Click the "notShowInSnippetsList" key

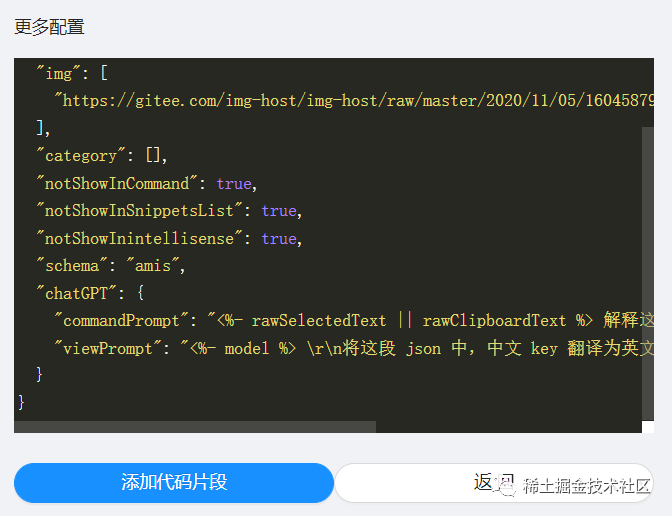pyautogui.click(x=140, y=211)
